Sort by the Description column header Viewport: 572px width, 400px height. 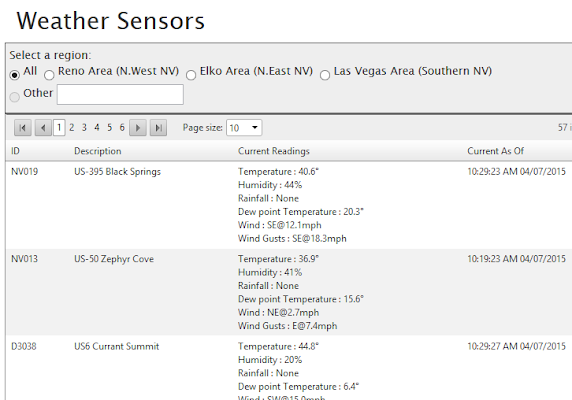98,151
